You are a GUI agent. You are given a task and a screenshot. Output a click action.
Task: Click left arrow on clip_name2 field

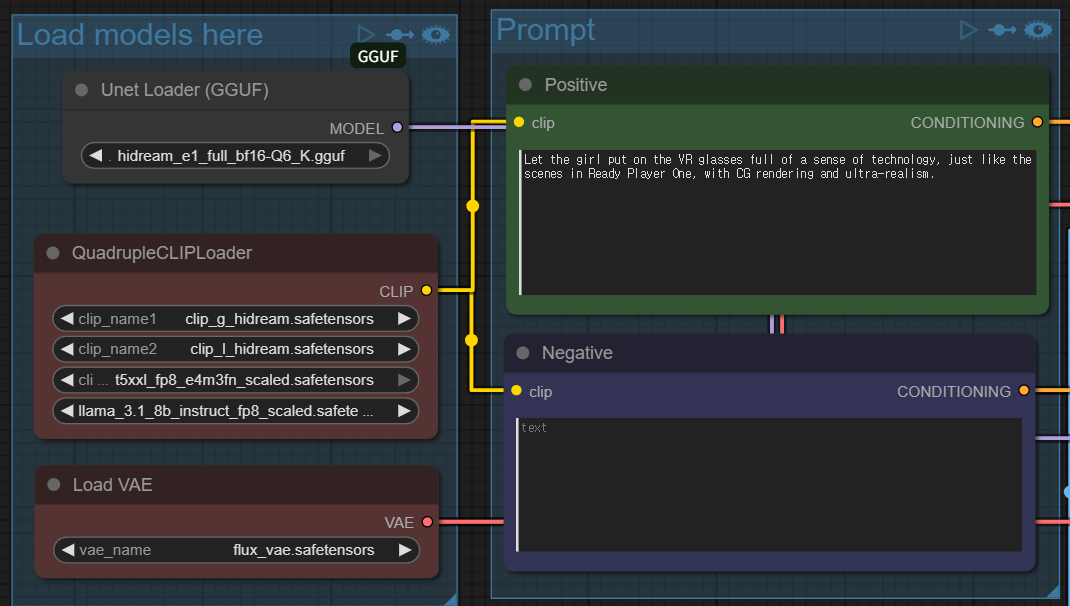click(x=67, y=349)
